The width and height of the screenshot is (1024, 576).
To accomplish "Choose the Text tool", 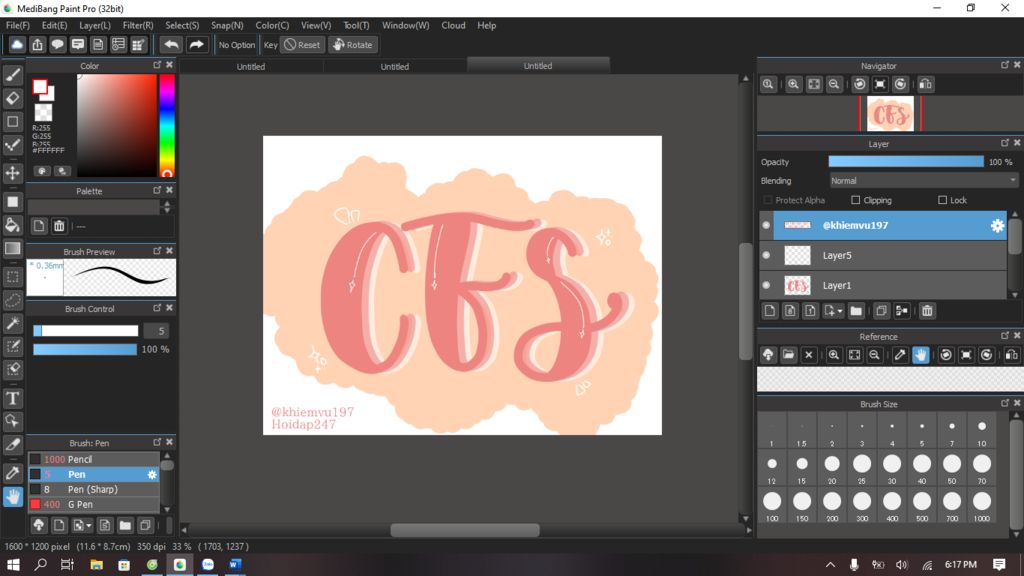I will pyautogui.click(x=13, y=398).
